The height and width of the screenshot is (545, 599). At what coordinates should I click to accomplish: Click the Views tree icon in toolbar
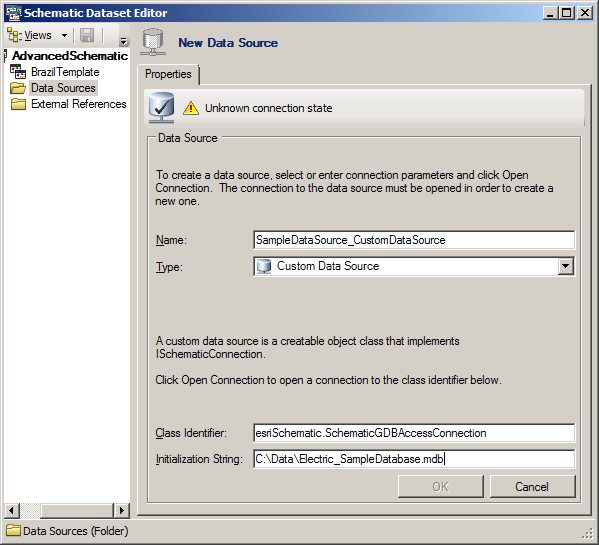[x=15, y=36]
